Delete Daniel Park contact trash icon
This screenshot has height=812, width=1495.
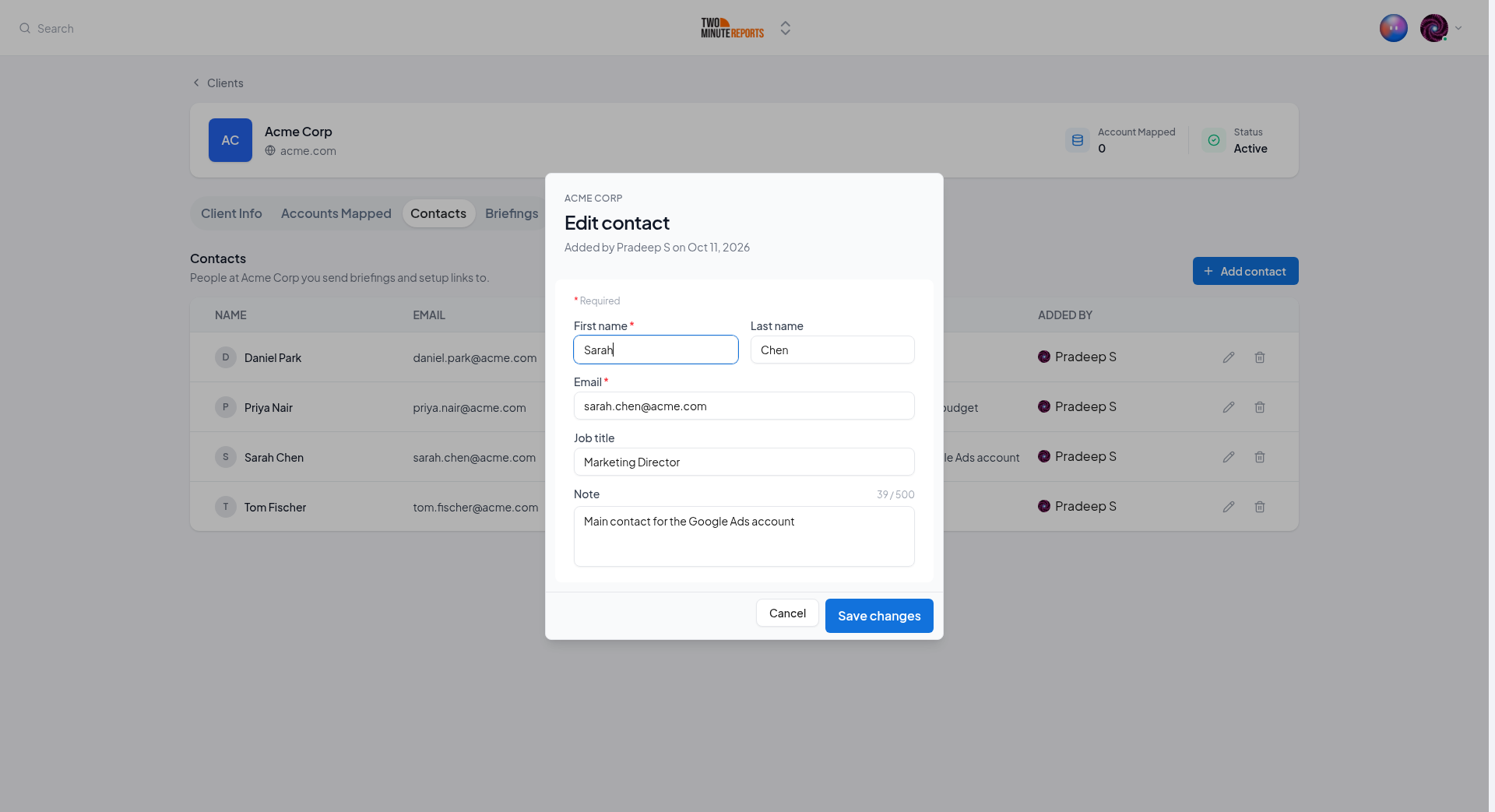[x=1260, y=357]
